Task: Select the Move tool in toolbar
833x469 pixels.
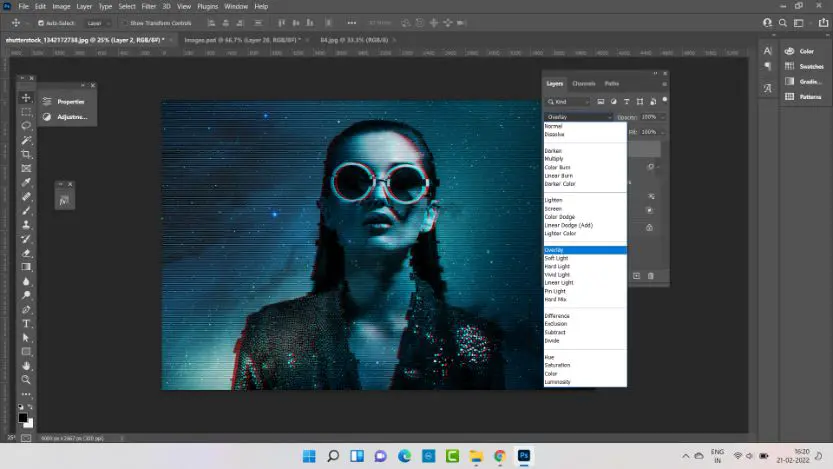Action: (27, 97)
